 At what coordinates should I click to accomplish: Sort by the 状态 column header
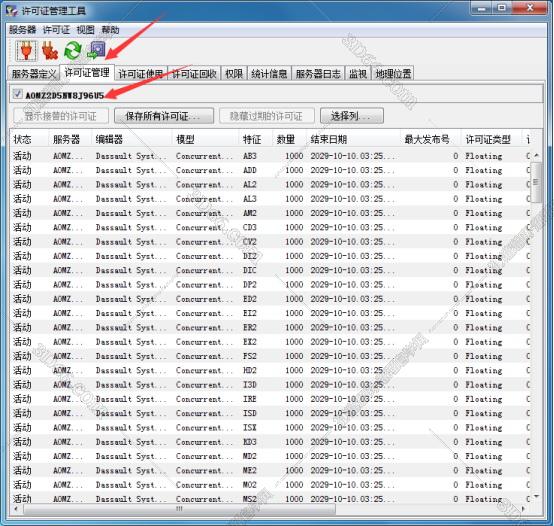tap(30, 139)
